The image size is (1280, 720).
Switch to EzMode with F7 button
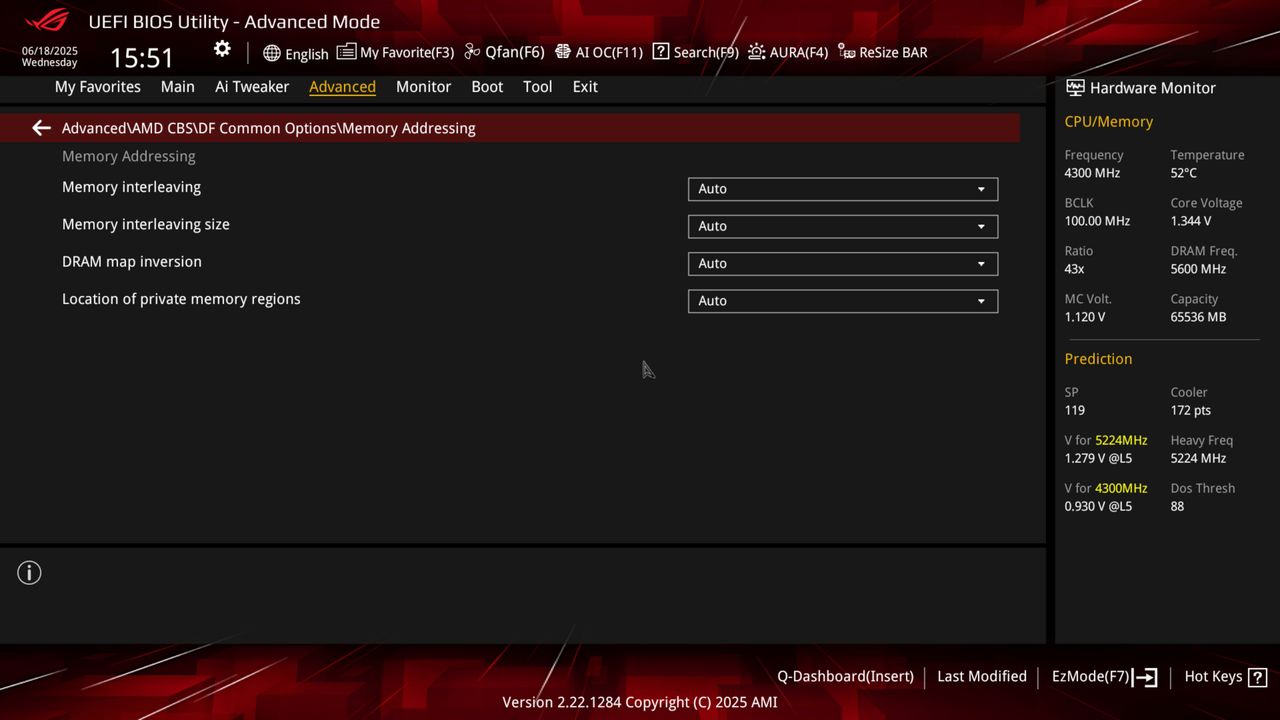tap(1103, 676)
